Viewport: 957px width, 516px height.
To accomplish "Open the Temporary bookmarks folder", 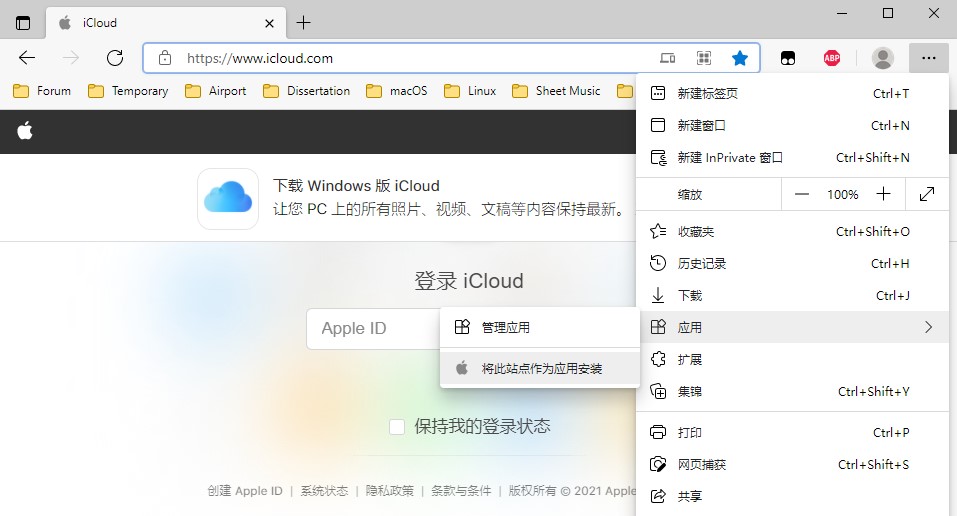I will point(128,91).
